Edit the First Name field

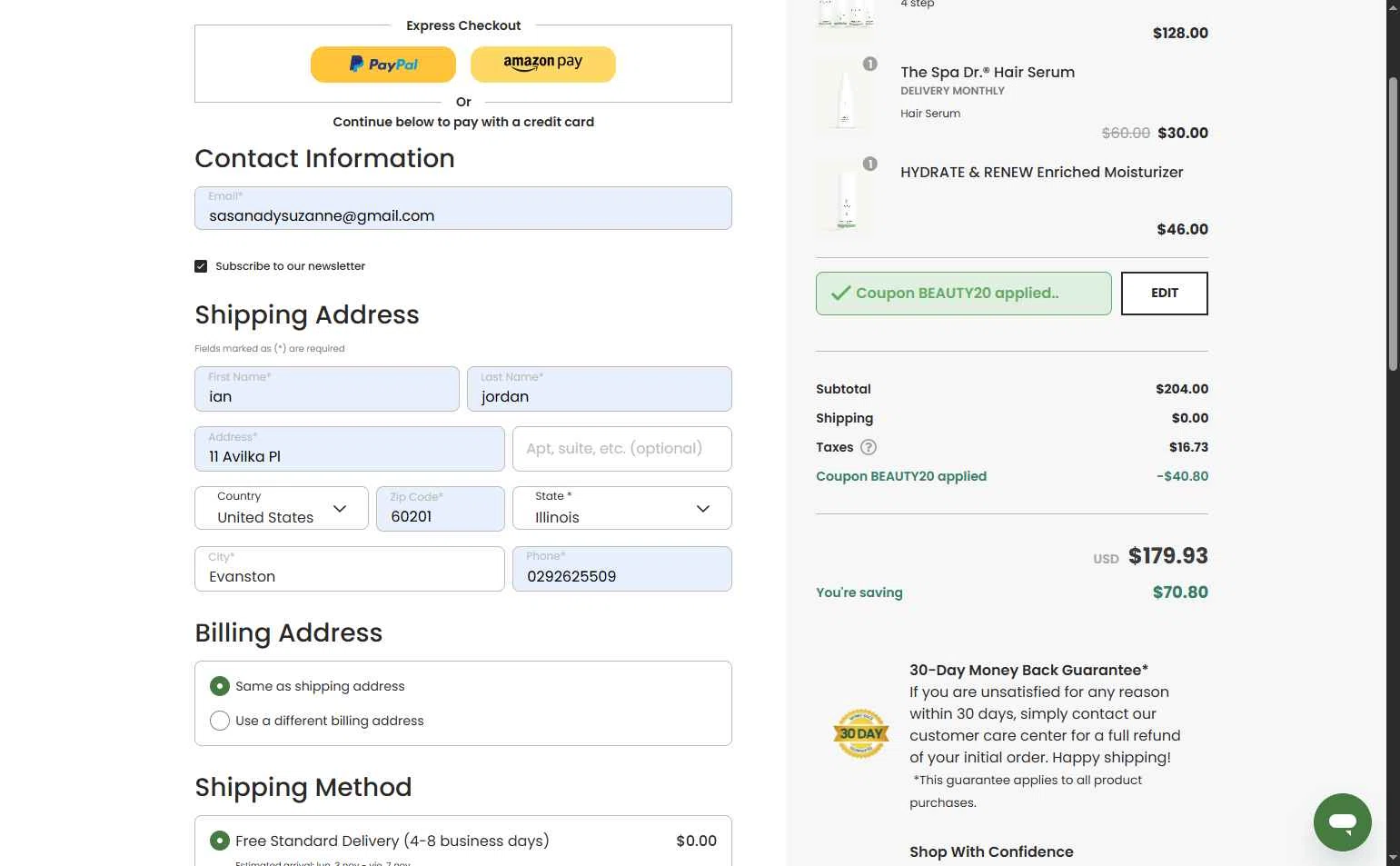327,389
